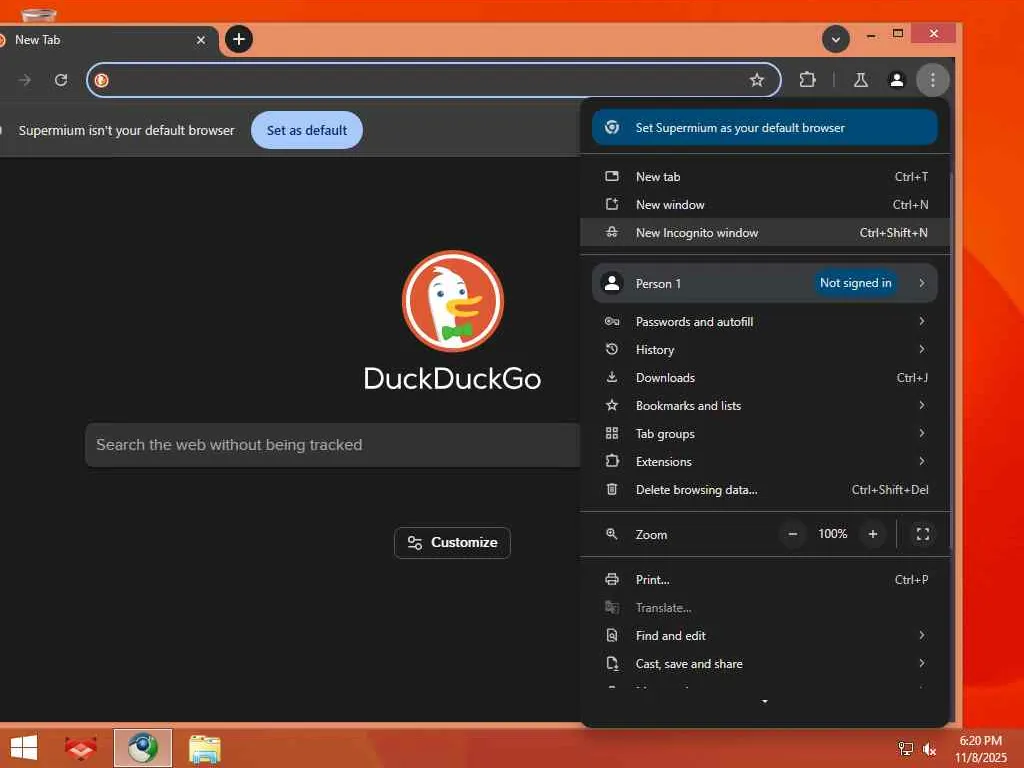Expand Cast, save and share submenu arrow

click(x=921, y=663)
